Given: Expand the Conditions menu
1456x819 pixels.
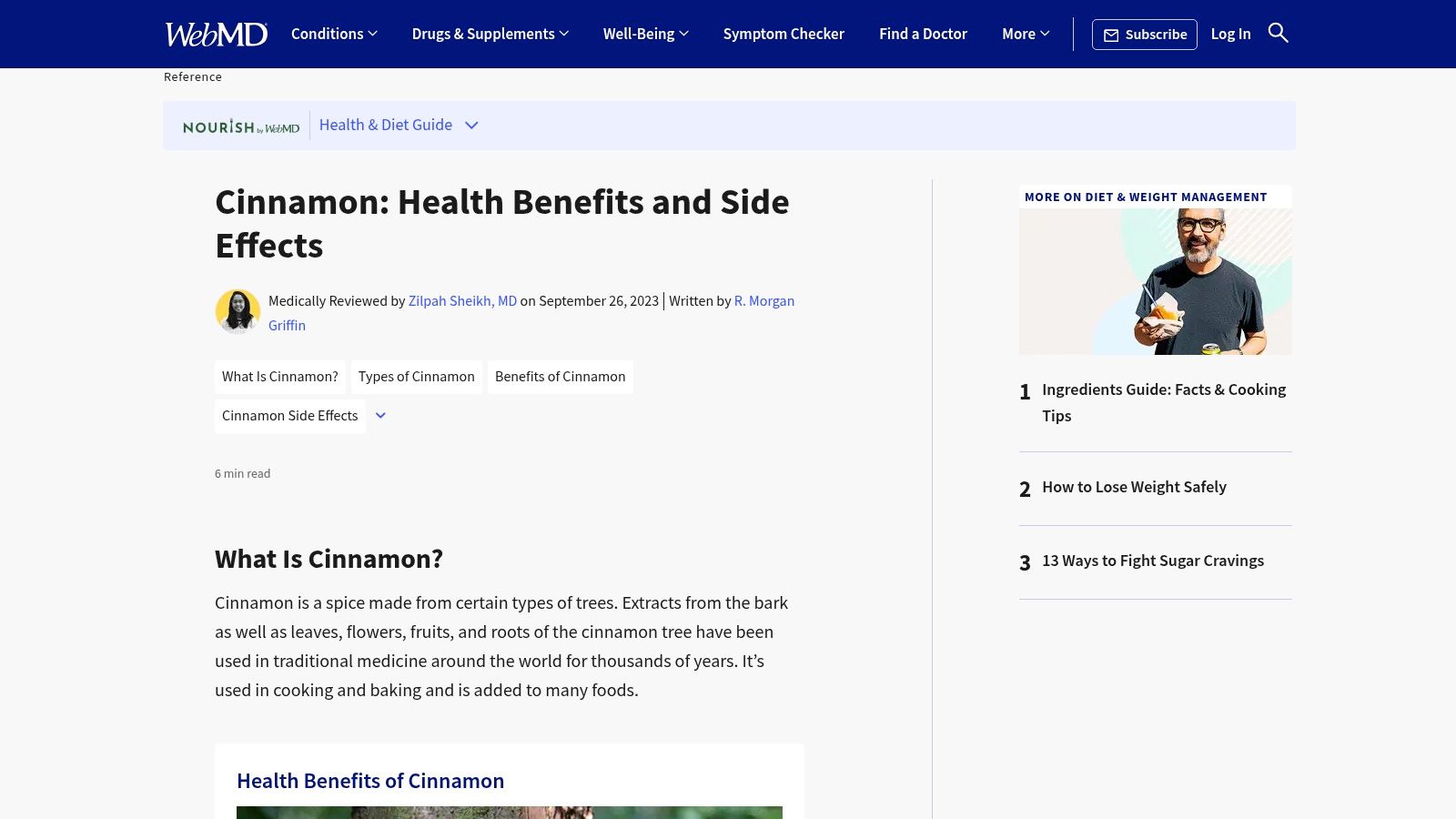Looking at the screenshot, I should click(x=334, y=34).
